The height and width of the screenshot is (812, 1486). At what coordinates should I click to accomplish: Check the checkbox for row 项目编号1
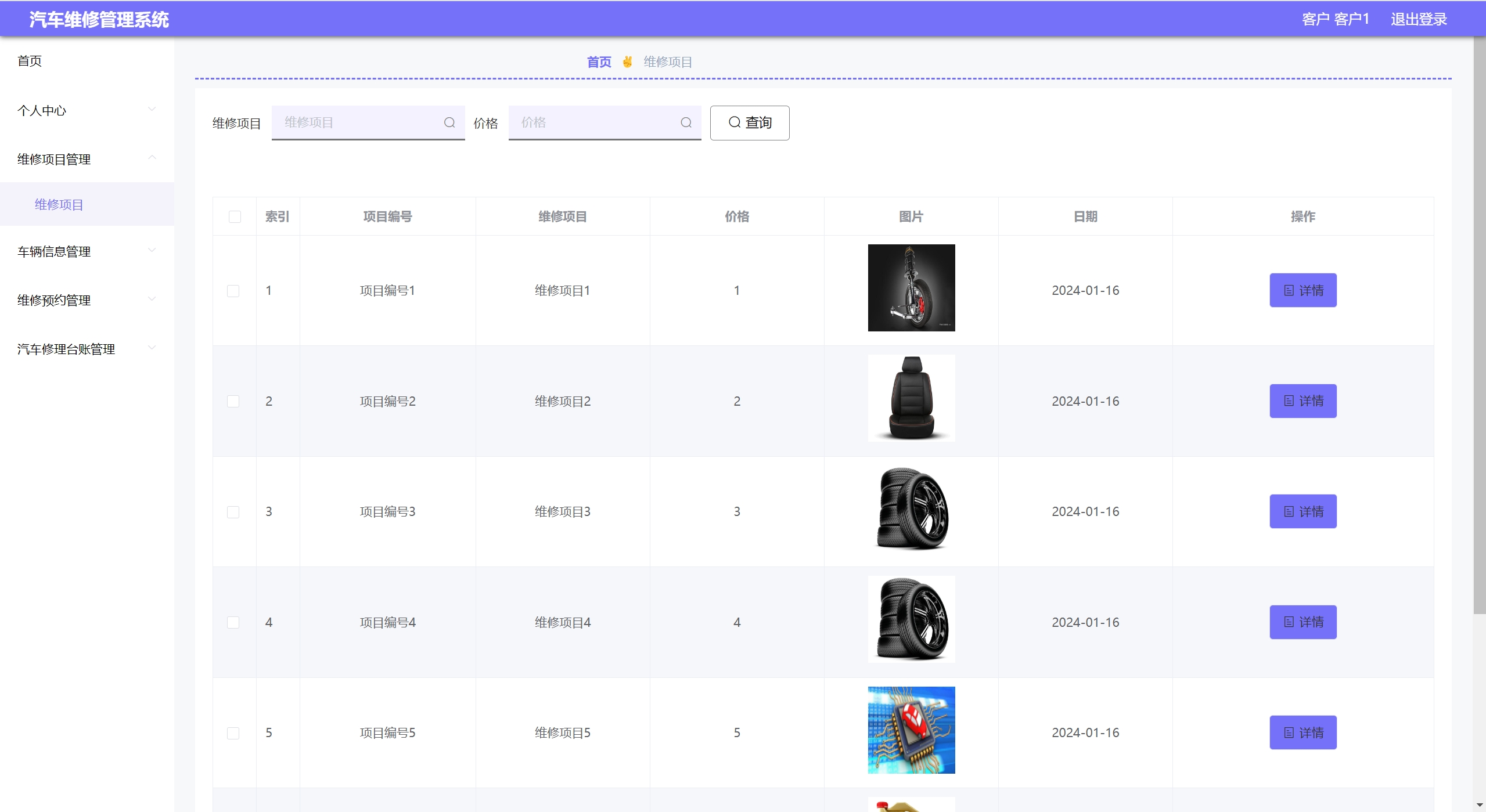click(233, 291)
